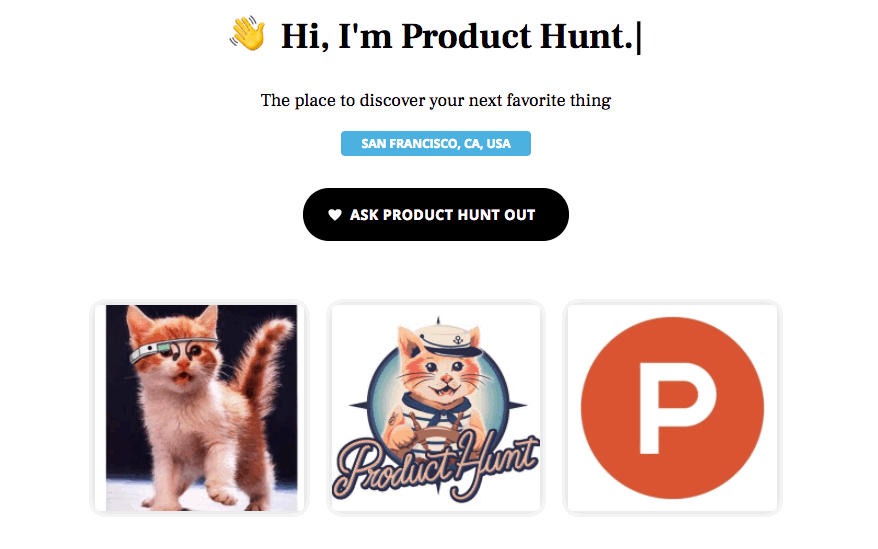Click the word "Product" in the main heading
Image resolution: width=878 pixels, height=549 pixels.
pyautogui.click(x=466, y=36)
